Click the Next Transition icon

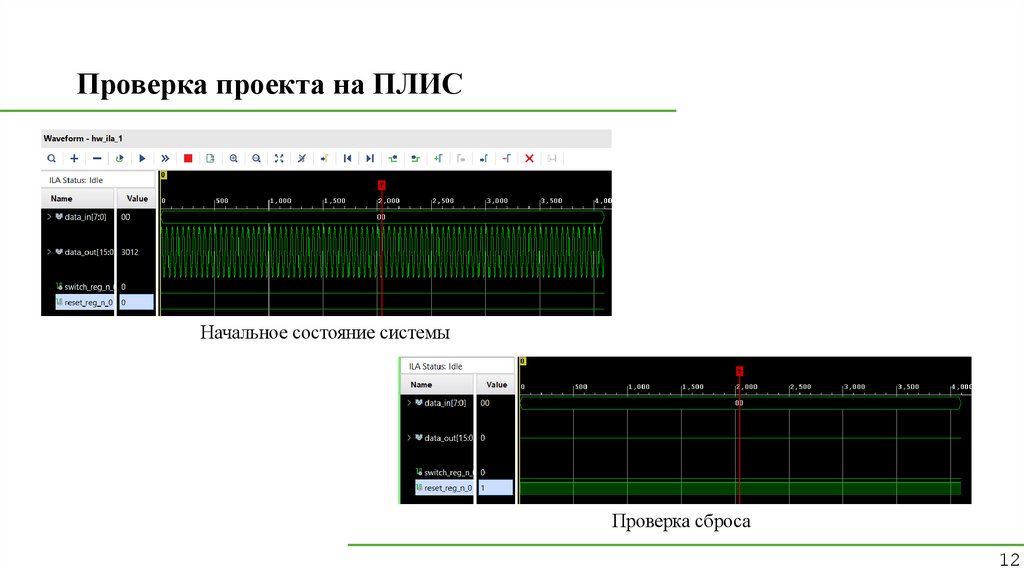coord(415,158)
